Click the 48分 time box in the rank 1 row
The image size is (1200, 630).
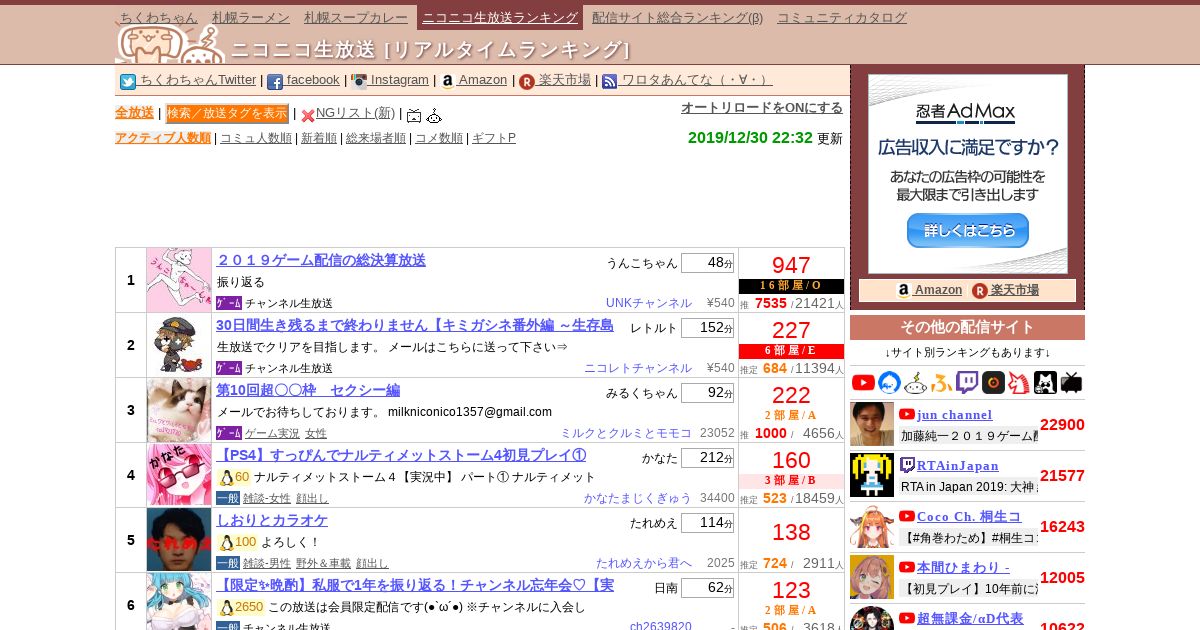click(x=707, y=263)
